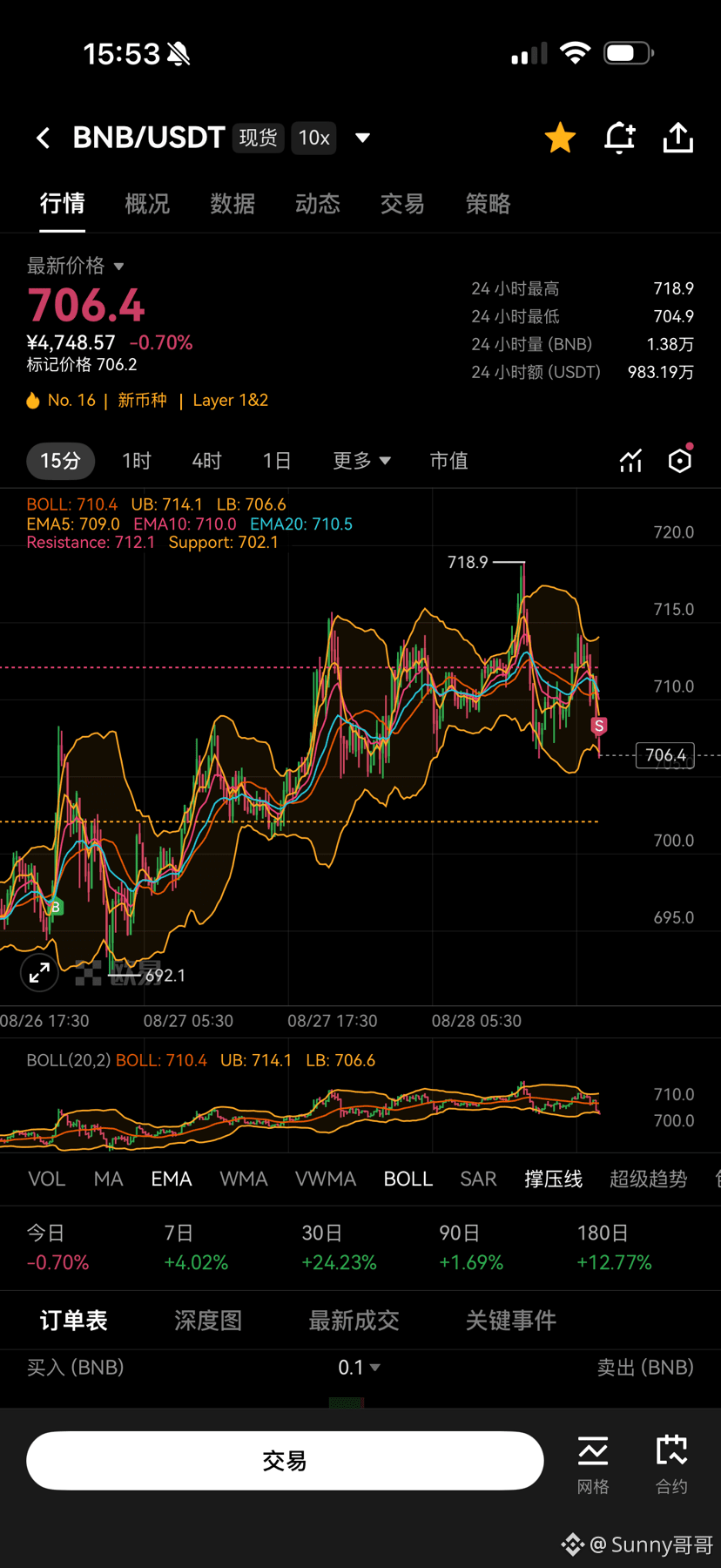
Task: Toggle the EMA indicator
Action: (172, 1179)
